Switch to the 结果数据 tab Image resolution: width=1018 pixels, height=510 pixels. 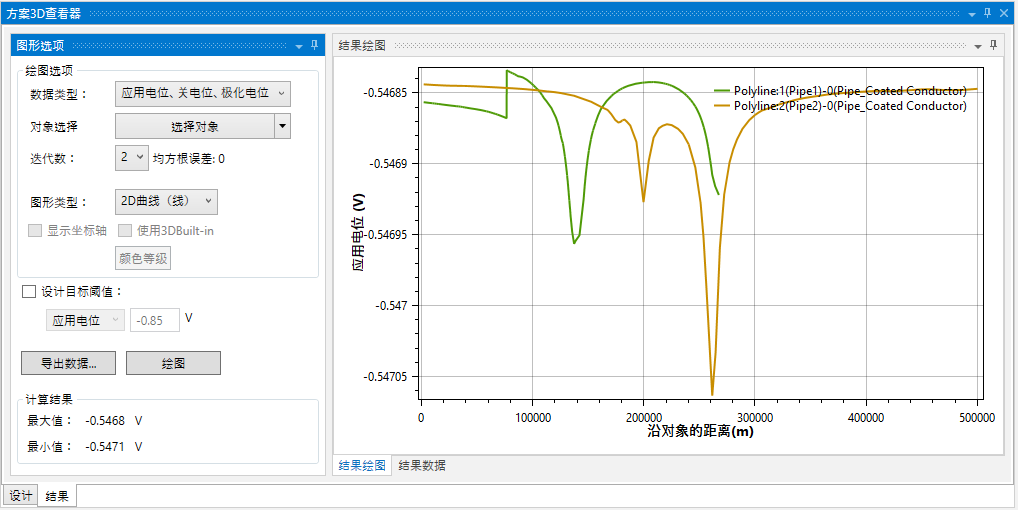point(422,465)
